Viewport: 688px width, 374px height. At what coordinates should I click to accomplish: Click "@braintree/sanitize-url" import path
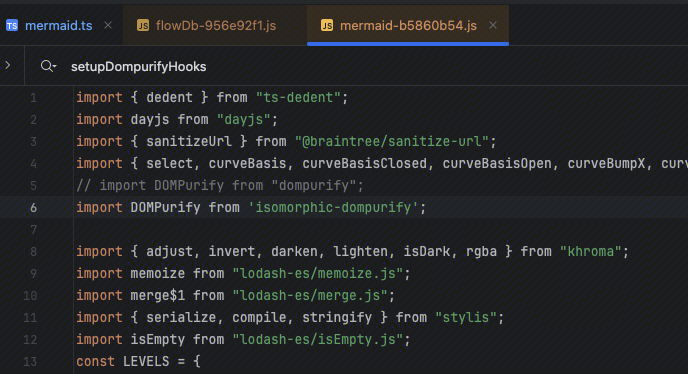click(392, 141)
